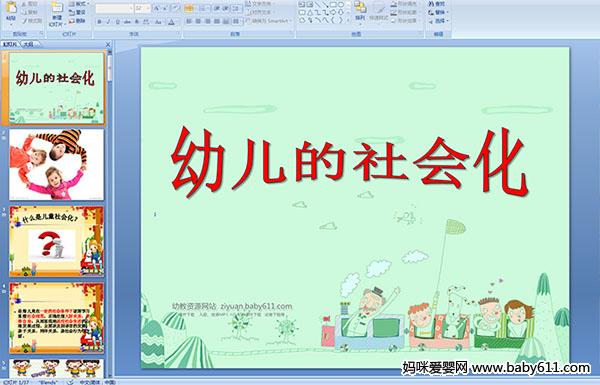This screenshot has width=600, height=385.
Task: Click the font color icon with letter A
Action: (171, 22)
